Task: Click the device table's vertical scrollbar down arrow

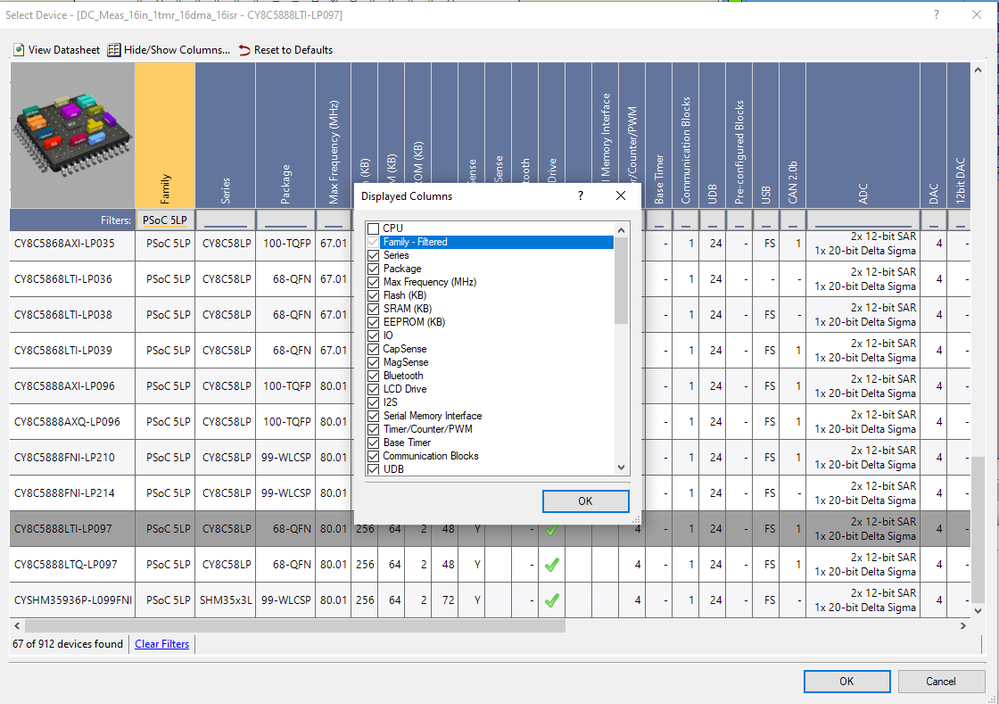Action: [978, 610]
